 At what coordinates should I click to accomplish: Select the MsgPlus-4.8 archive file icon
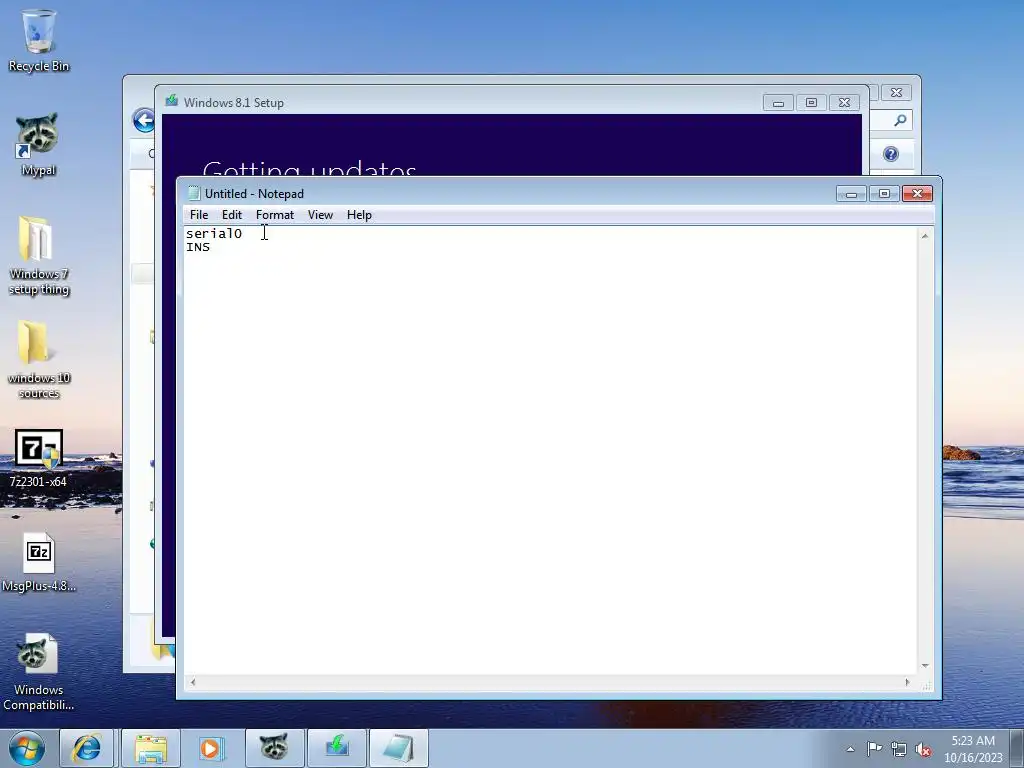(39, 562)
